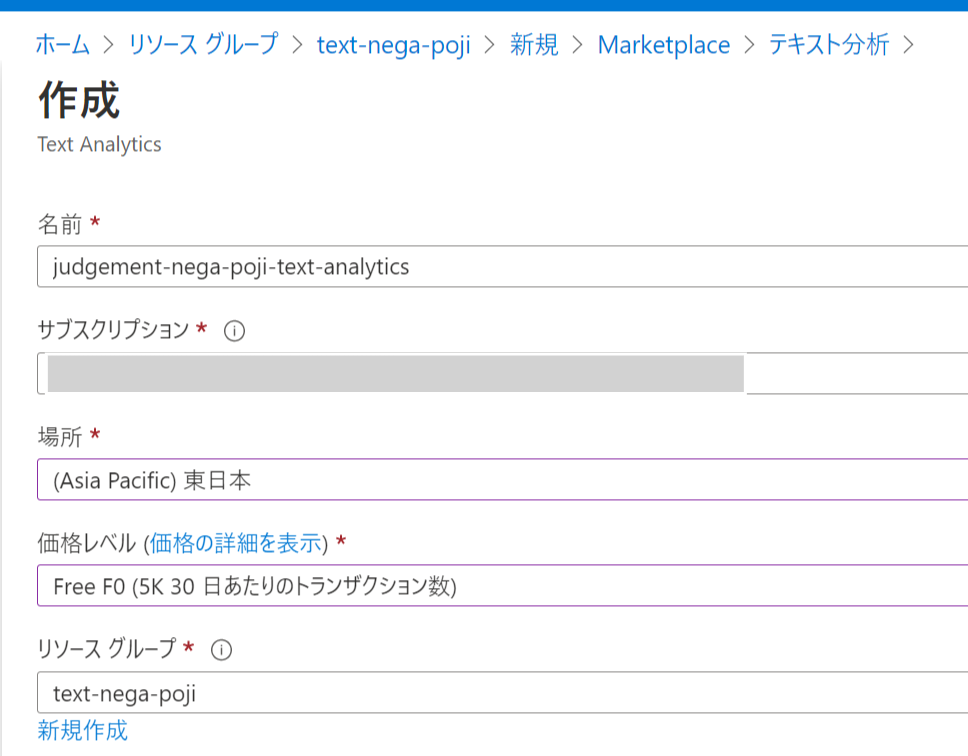Image resolution: width=968 pixels, height=756 pixels.
Task: Show サブスクリプション info tooltip icon
Action: pos(235,331)
